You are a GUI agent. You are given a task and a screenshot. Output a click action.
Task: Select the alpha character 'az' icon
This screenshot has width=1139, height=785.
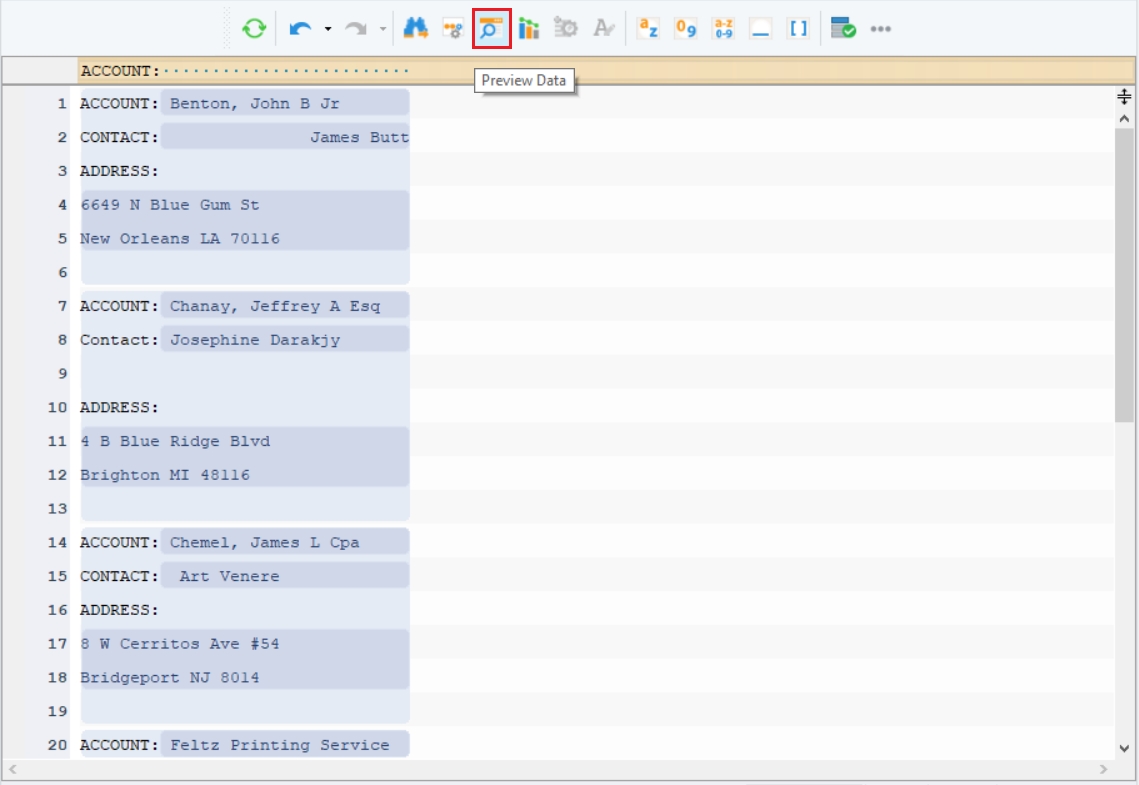coord(648,29)
